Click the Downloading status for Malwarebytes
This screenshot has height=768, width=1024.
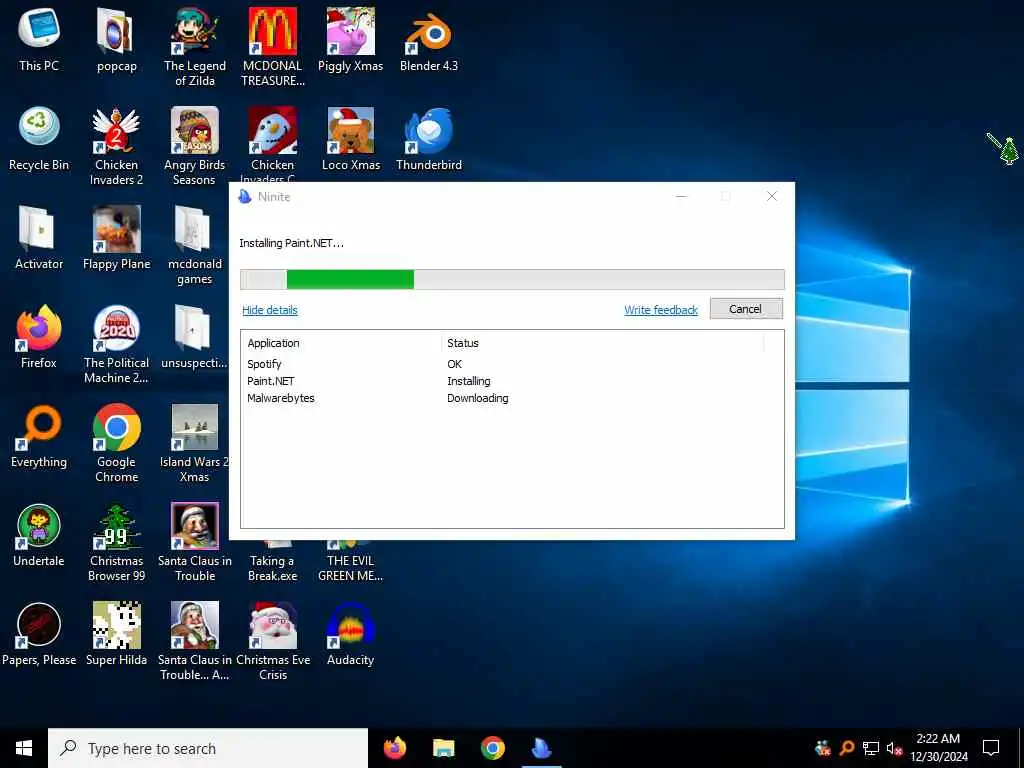(x=477, y=398)
